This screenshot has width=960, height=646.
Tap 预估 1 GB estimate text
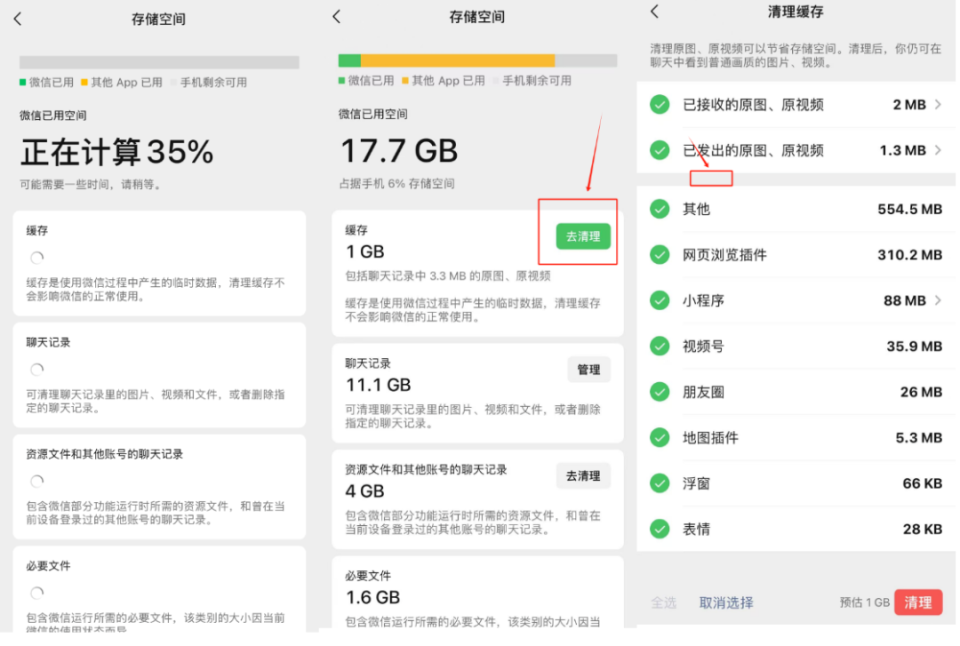pos(864,603)
